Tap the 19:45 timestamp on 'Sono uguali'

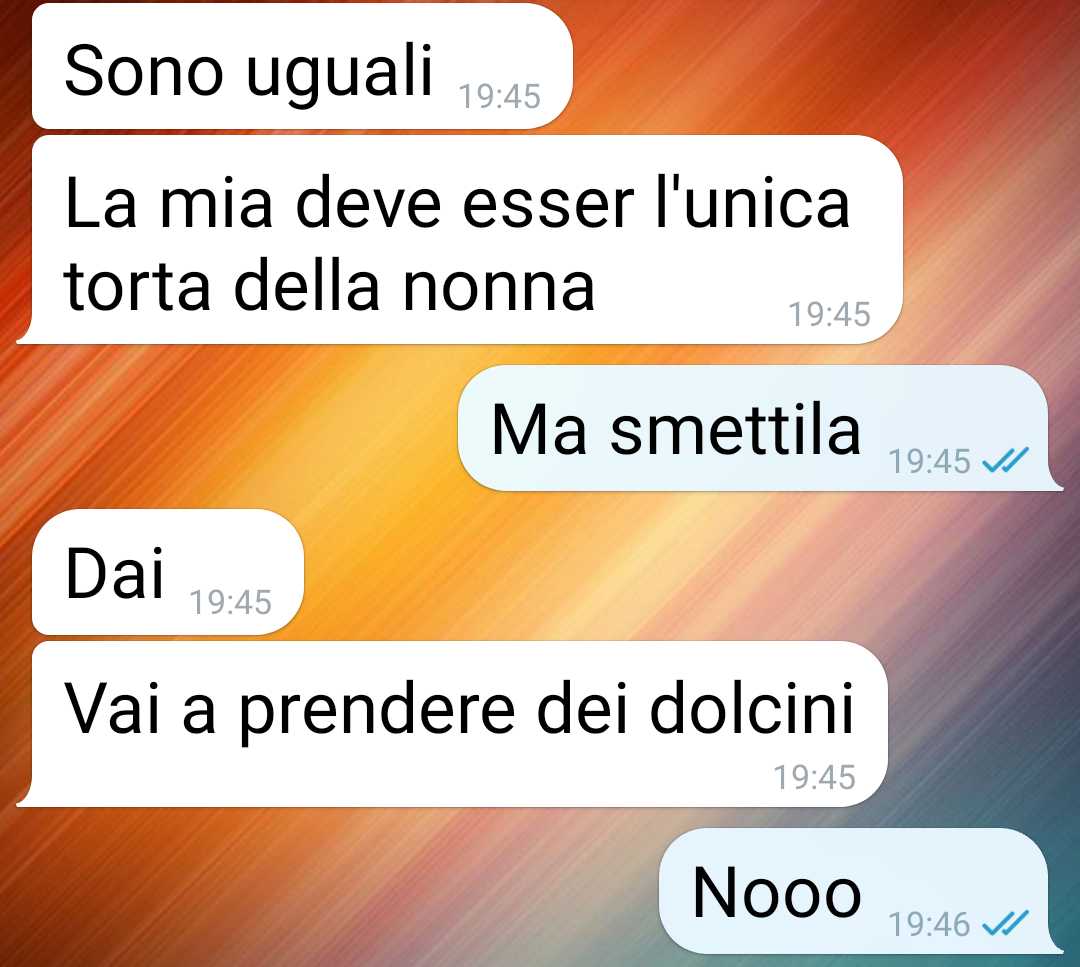tap(499, 96)
